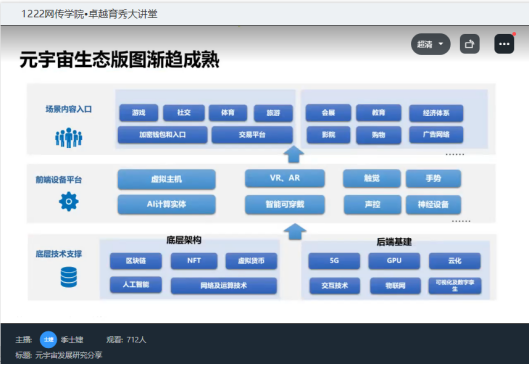The height and width of the screenshot is (365, 529).
Task: Click the viewer count 712人 text
Action: pos(136,340)
